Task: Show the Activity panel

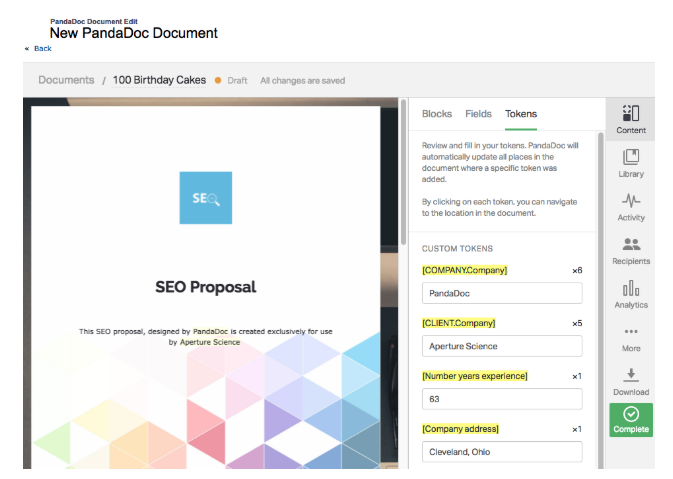Action: [630, 205]
